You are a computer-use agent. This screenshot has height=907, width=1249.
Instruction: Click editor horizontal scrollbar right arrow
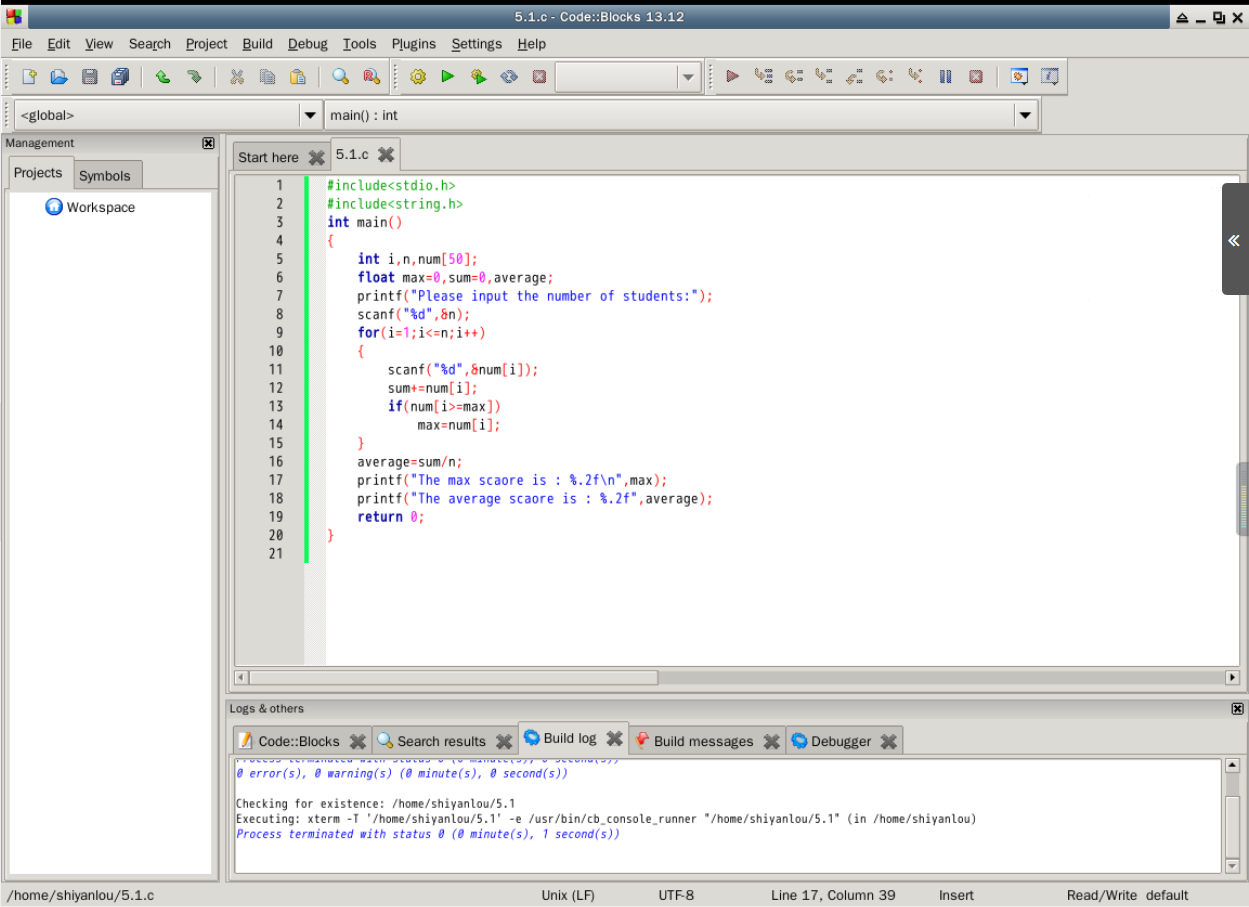[1232, 677]
